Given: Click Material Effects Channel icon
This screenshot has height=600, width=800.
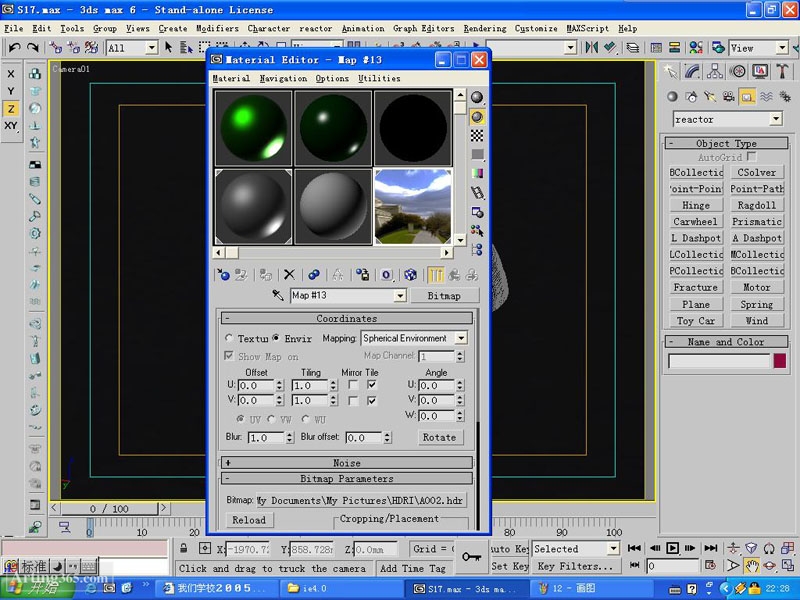Looking at the screenshot, I should [x=386, y=275].
